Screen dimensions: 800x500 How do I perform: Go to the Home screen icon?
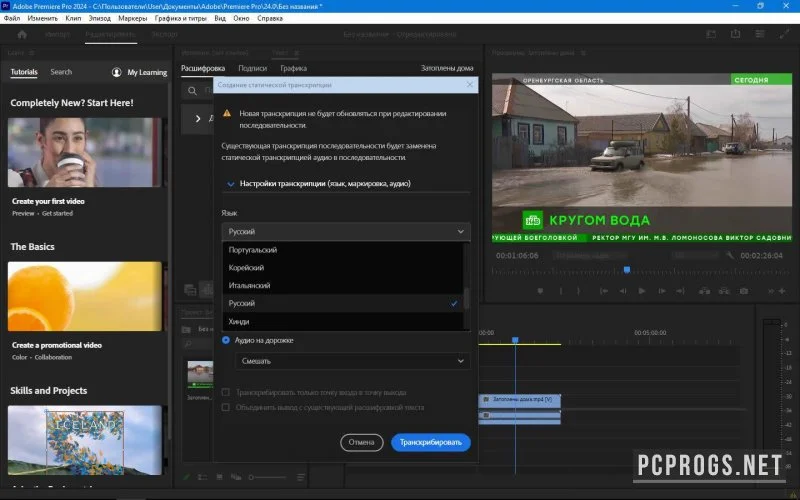[x=22, y=34]
